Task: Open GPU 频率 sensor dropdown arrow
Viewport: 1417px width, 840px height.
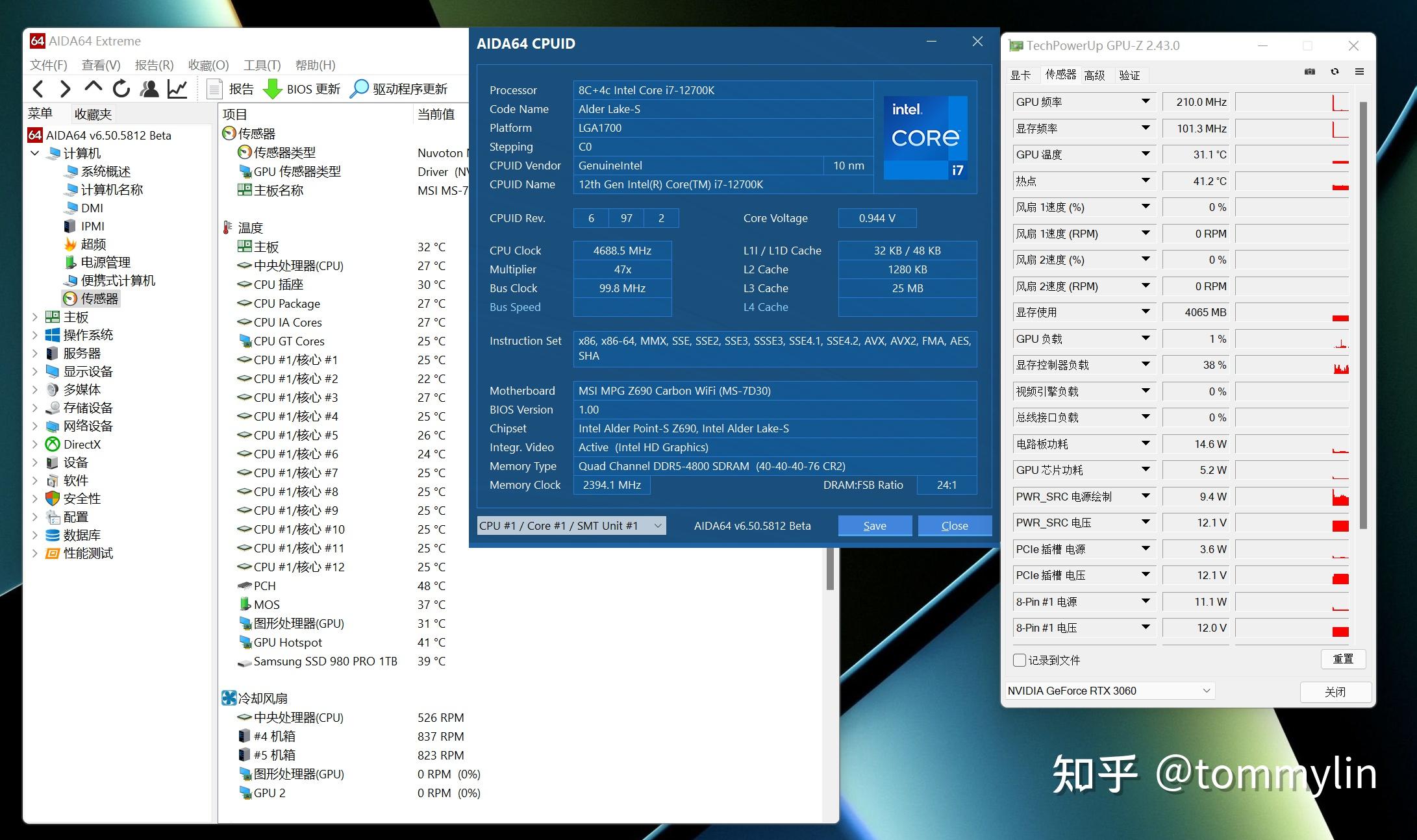Action: (1146, 101)
